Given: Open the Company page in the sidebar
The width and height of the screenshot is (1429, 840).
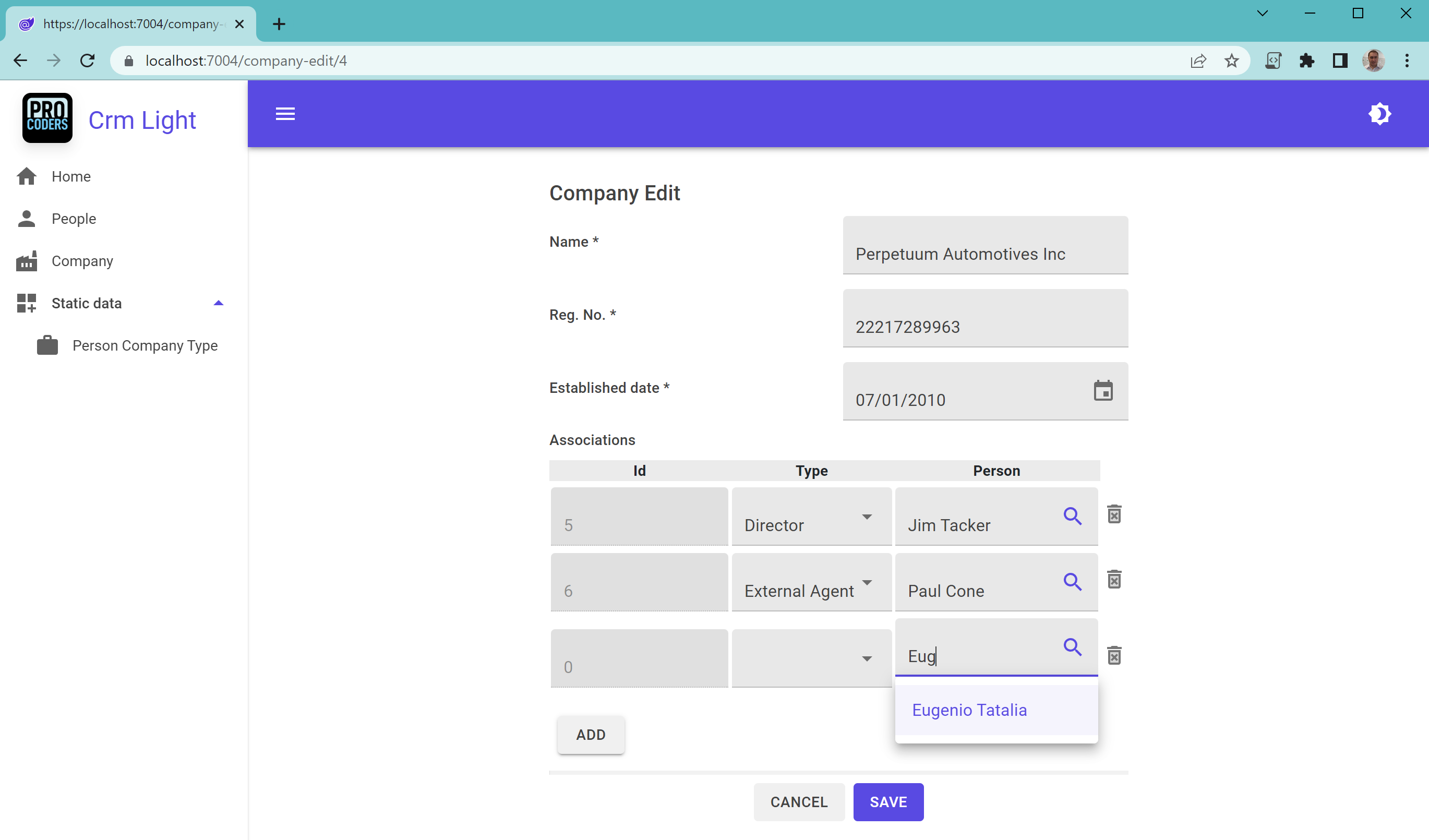Looking at the screenshot, I should pos(82,261).
